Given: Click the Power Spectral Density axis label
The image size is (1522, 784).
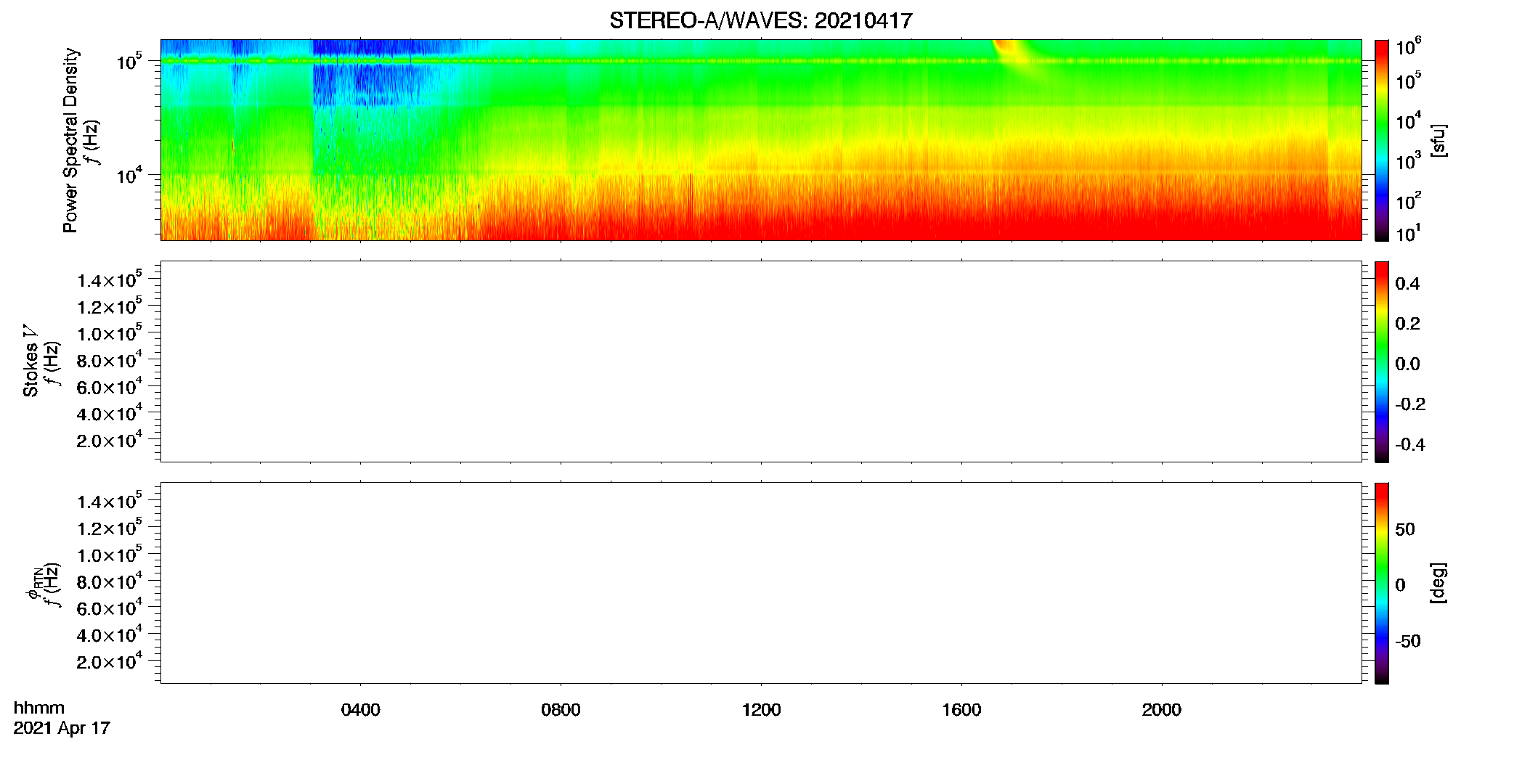Looking at the screenshot, I should pos(70,140).
